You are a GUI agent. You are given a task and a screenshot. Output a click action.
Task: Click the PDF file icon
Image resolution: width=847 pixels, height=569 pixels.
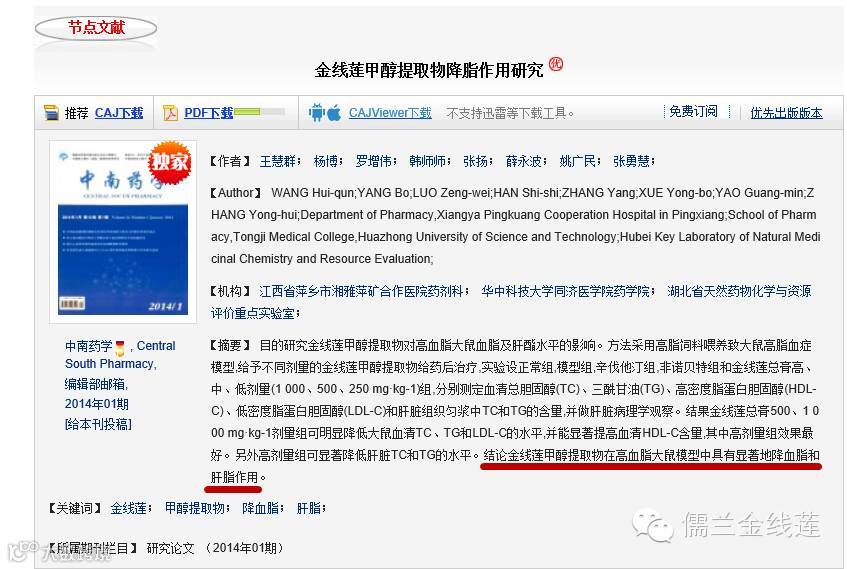[170, 112]
